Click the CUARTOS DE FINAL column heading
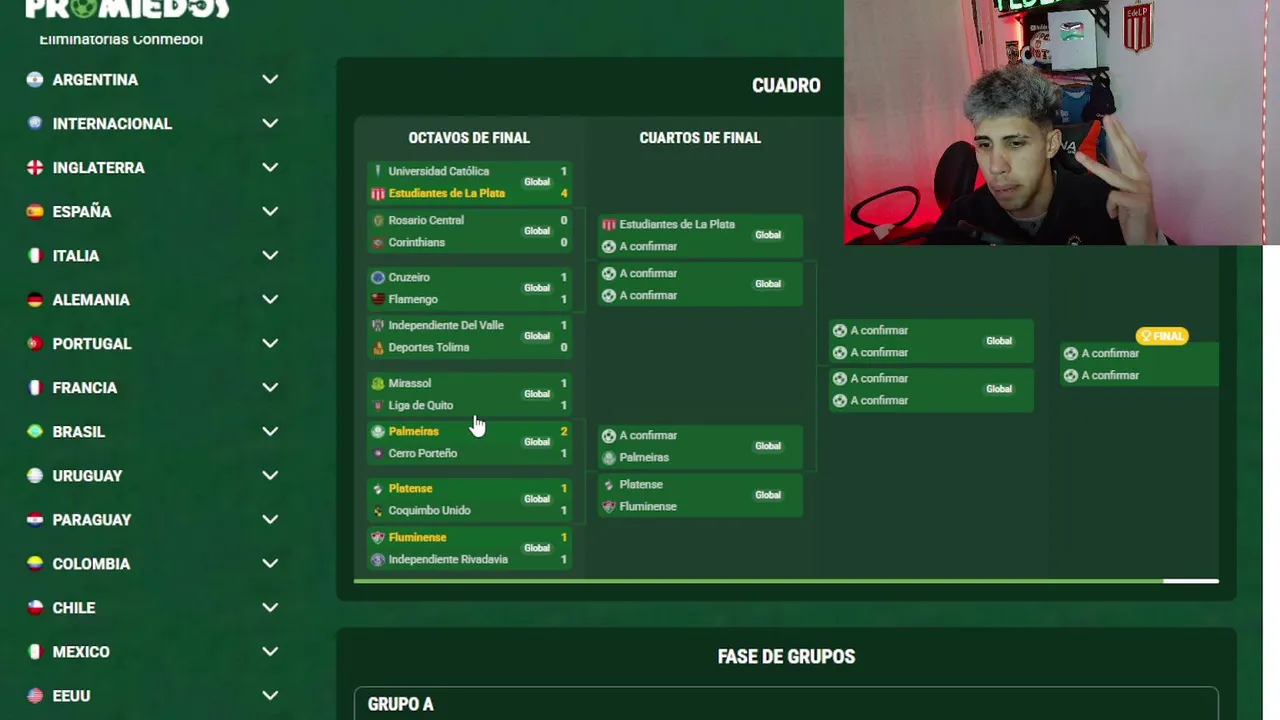 pos(700,138)
